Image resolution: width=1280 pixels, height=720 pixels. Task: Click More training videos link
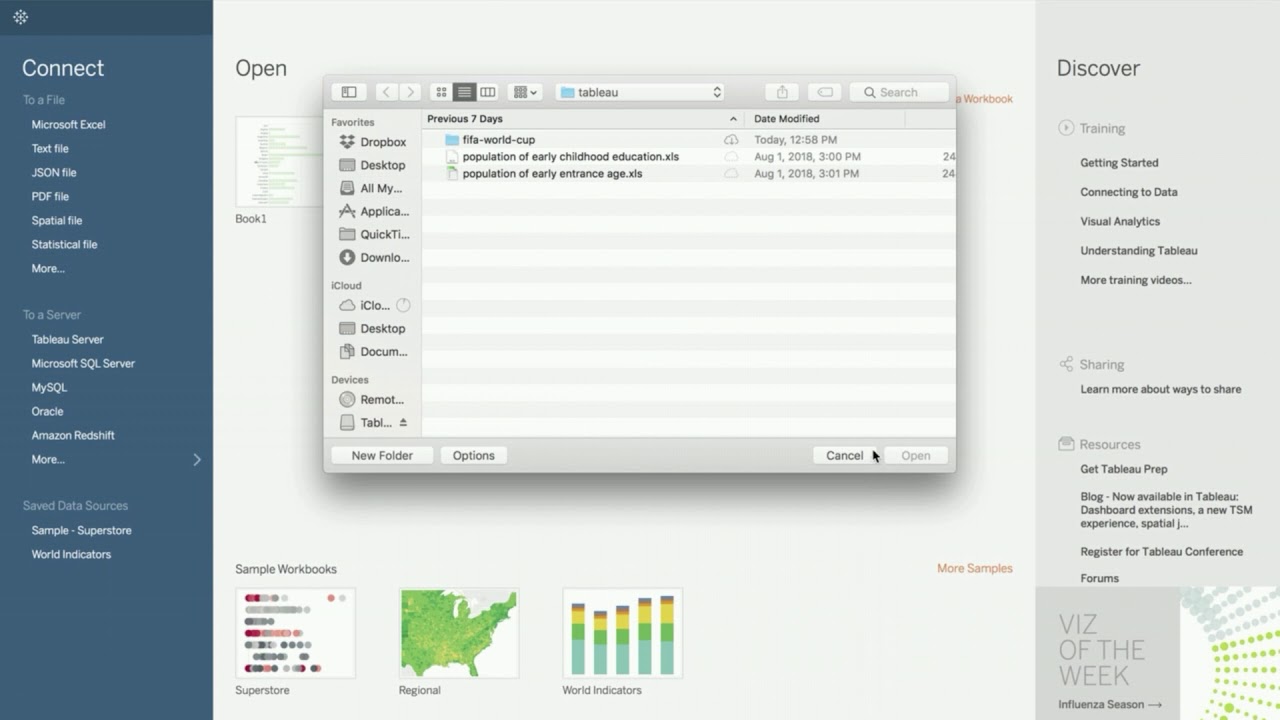[x=1136, y=281]
